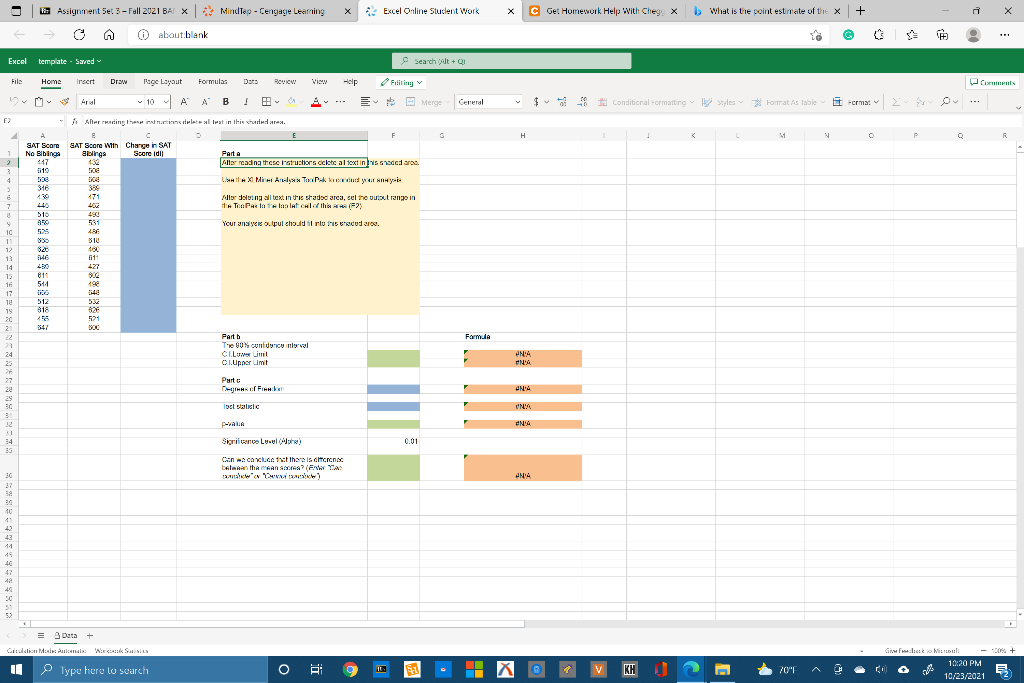Toggle wrap text
The image size is (1024, 683).
391,102
